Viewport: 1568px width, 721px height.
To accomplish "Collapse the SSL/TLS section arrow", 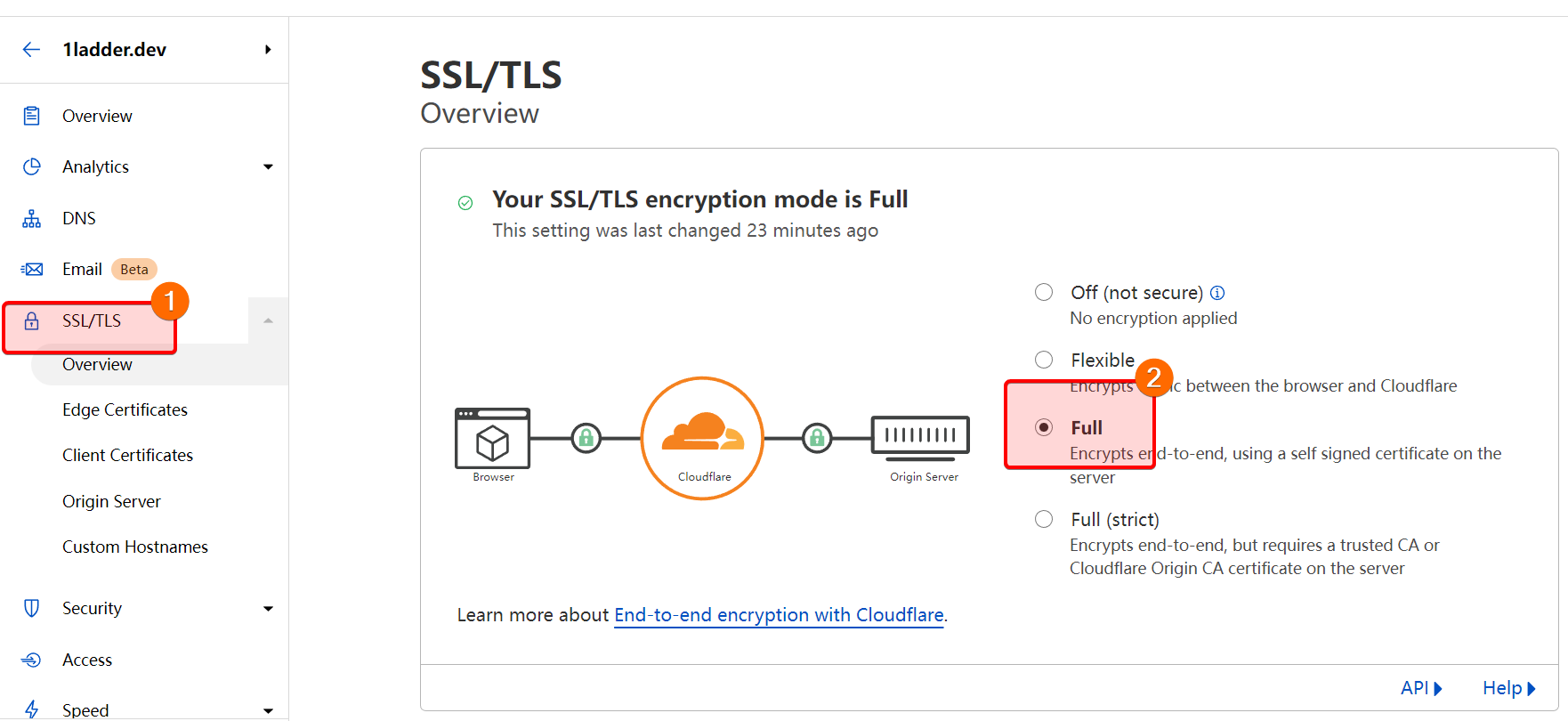I will tap(268, 320).
